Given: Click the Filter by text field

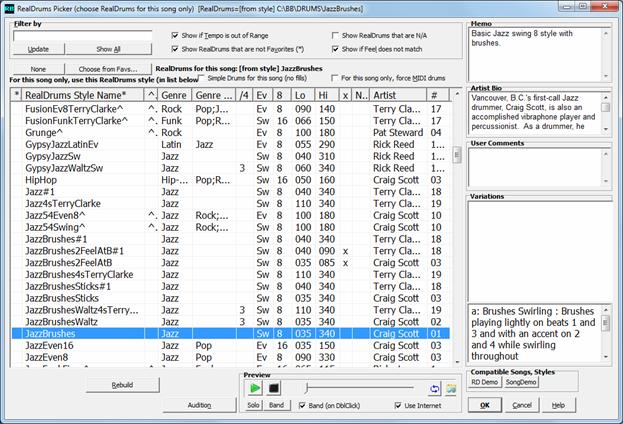Looking at the screenshot, I should pyautogui.click(x=83, y=36).
